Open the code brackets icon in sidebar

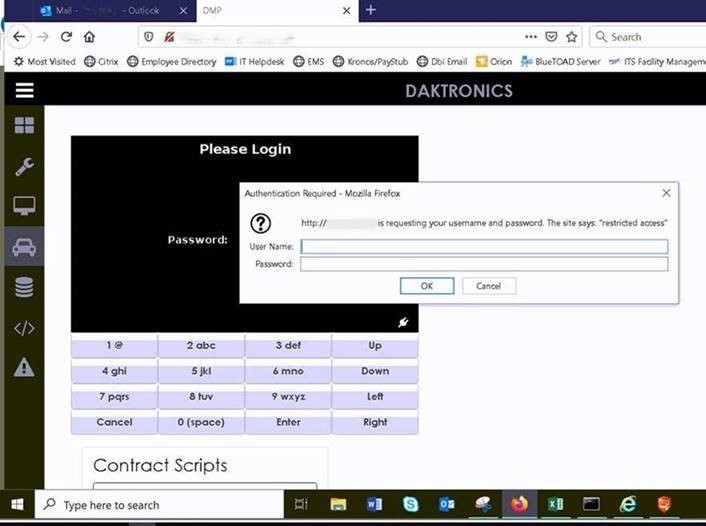pos(24,328)
